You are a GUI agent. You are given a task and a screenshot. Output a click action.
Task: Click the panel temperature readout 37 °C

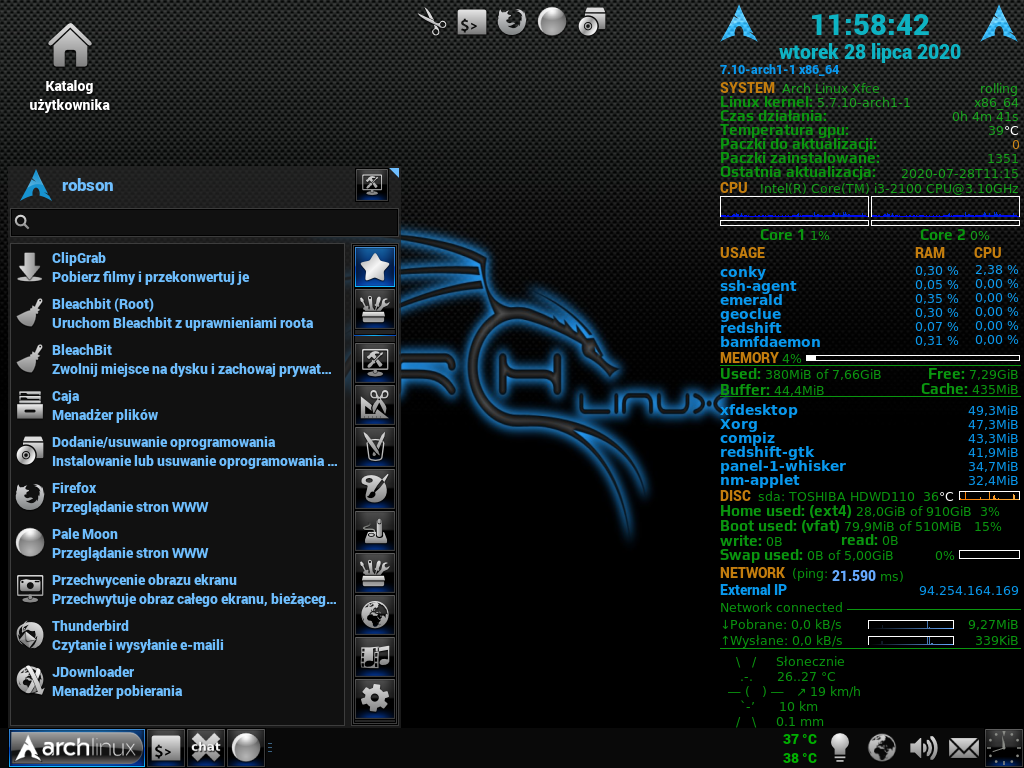coord(800,739)
